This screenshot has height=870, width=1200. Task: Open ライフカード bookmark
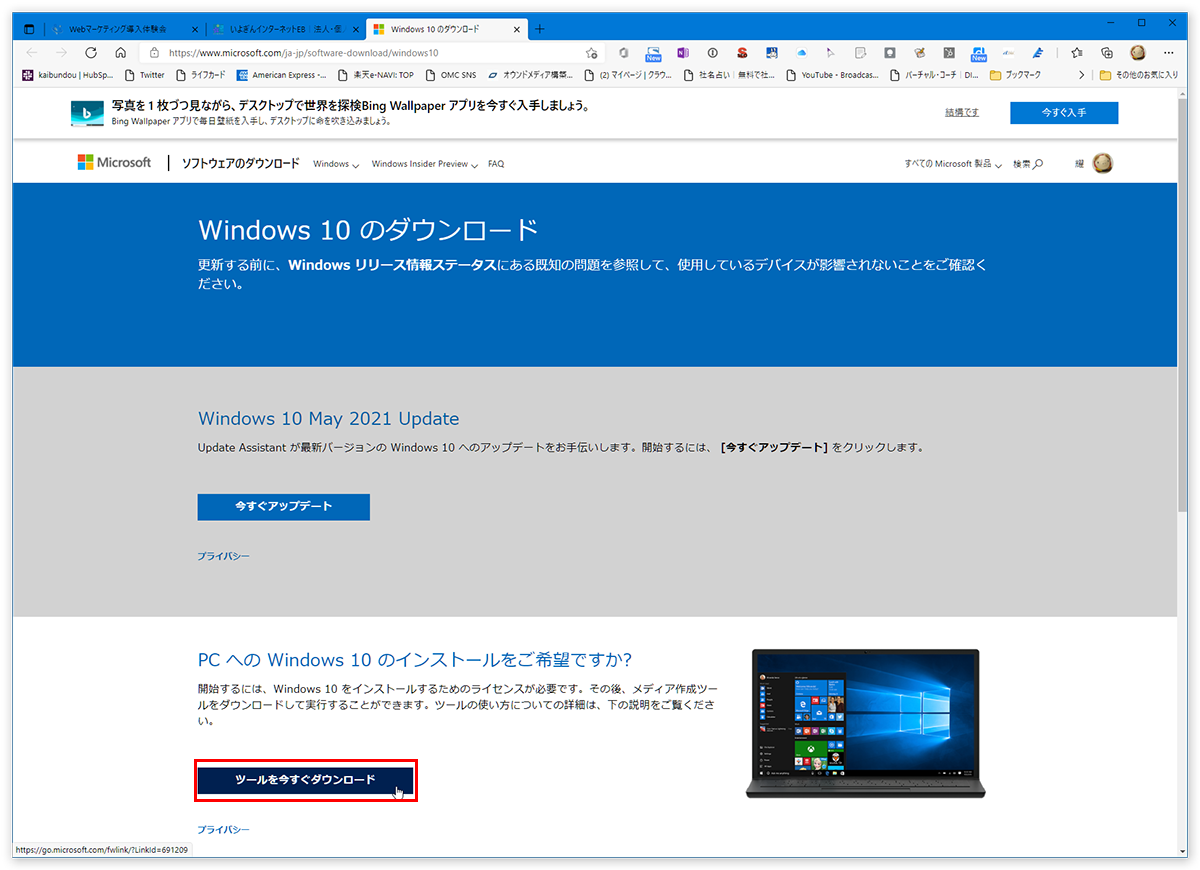[201, 75]
